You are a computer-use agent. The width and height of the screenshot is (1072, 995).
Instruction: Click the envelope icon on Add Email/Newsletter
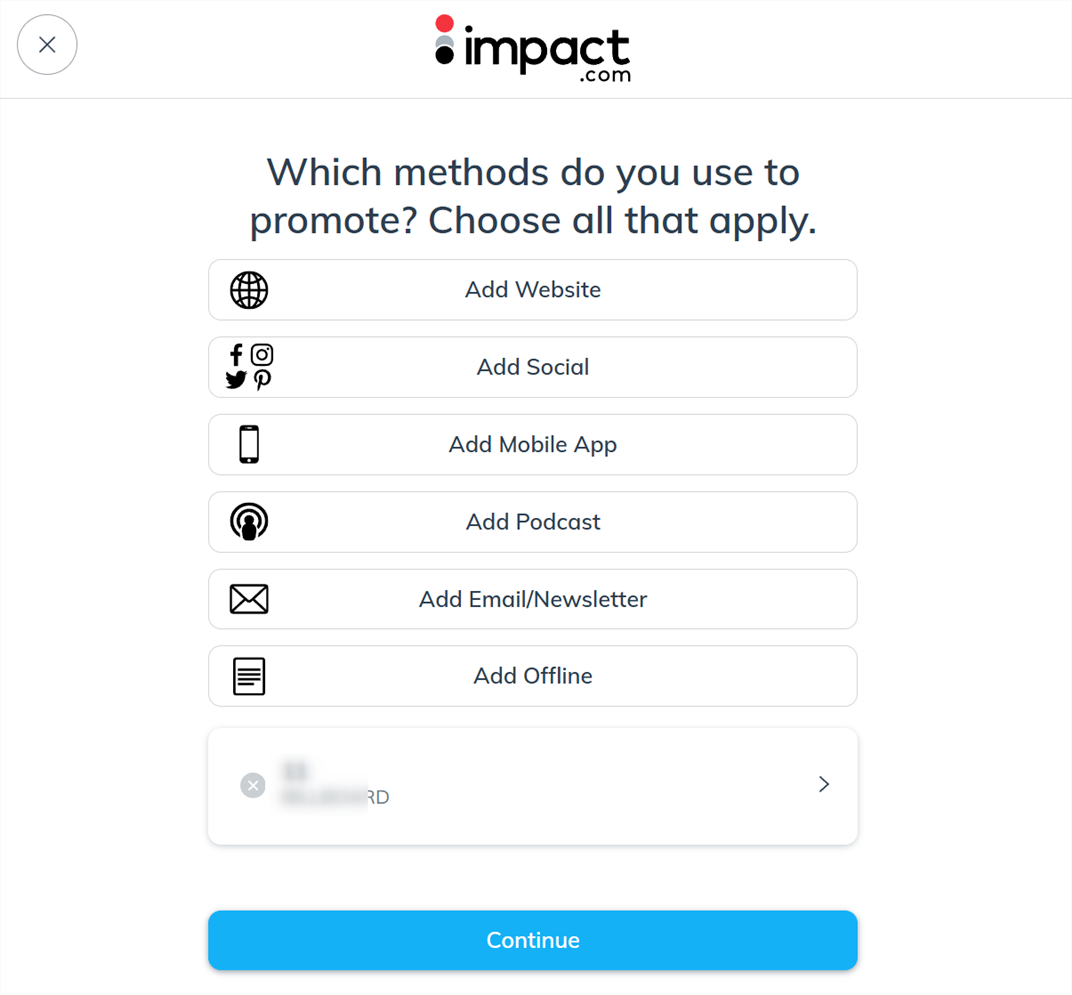pos(248,598)
